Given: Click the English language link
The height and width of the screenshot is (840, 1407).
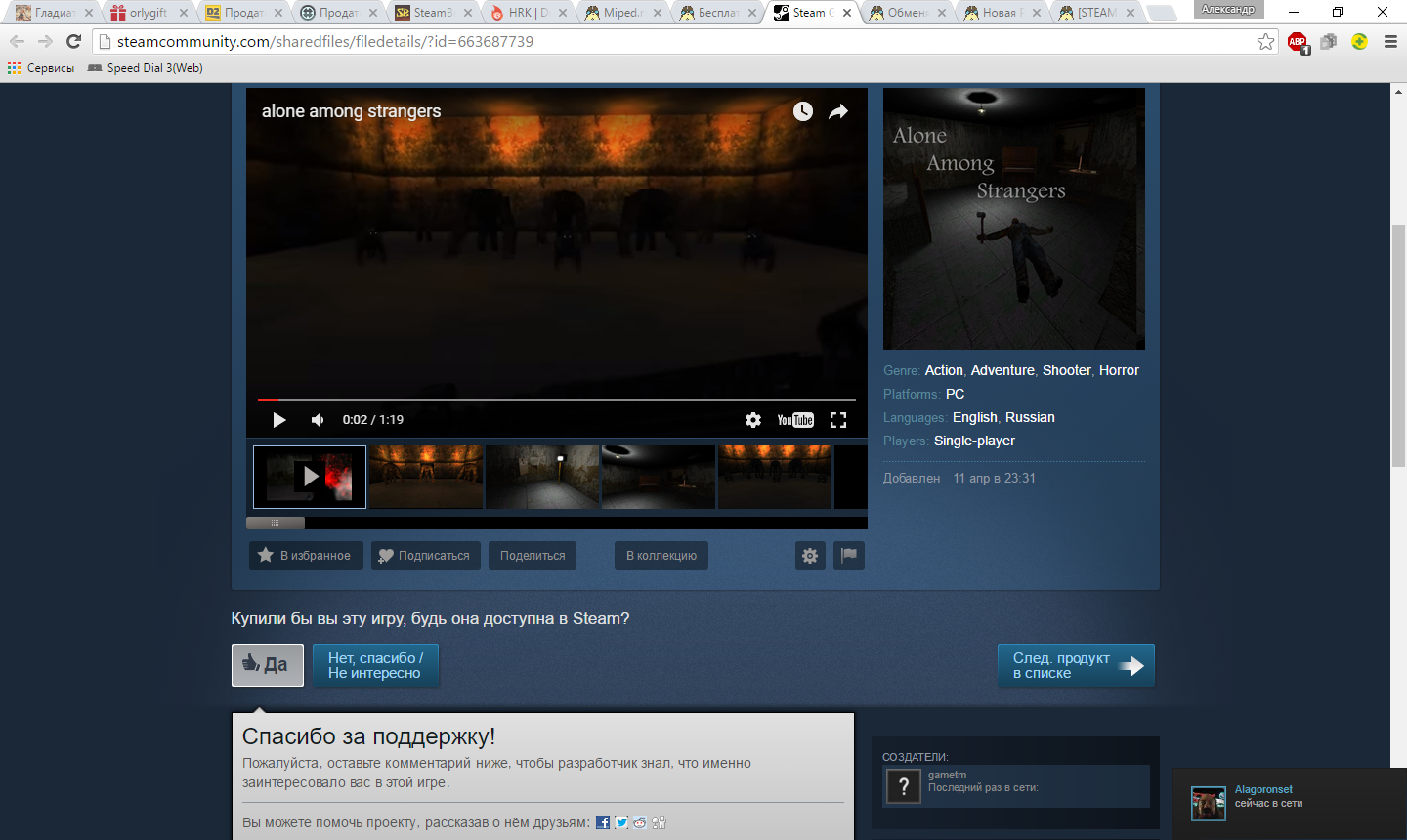Looking at the screenshot, I should click(x=975, y=417).
